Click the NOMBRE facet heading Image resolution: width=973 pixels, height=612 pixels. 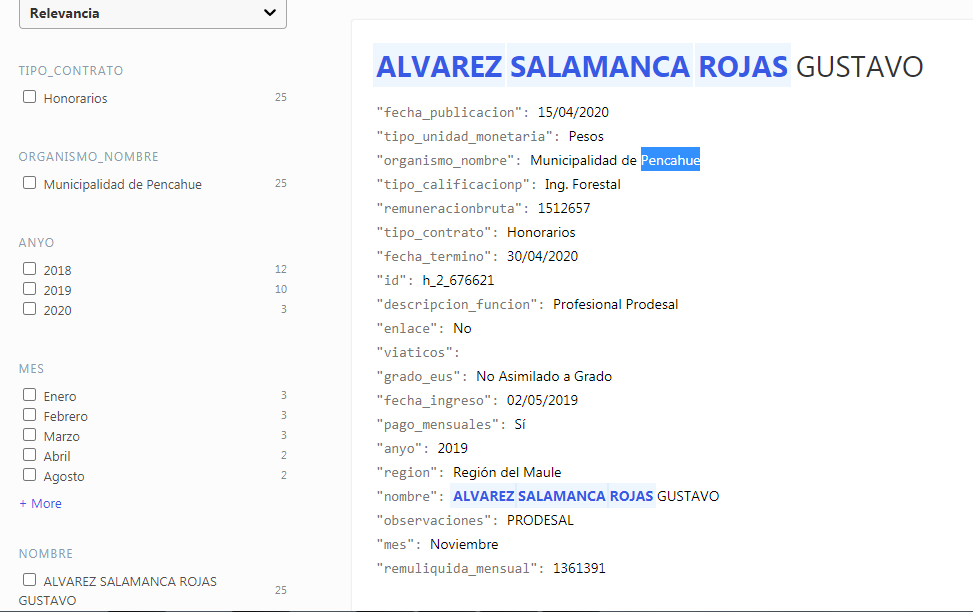point(45,554)
